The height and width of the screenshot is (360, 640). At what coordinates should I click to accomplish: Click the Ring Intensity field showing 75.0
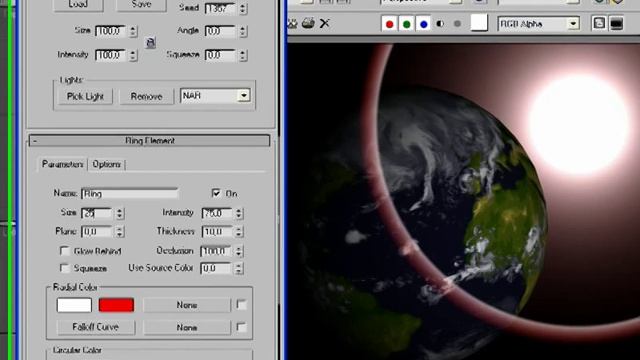click(x=218, y=213)
